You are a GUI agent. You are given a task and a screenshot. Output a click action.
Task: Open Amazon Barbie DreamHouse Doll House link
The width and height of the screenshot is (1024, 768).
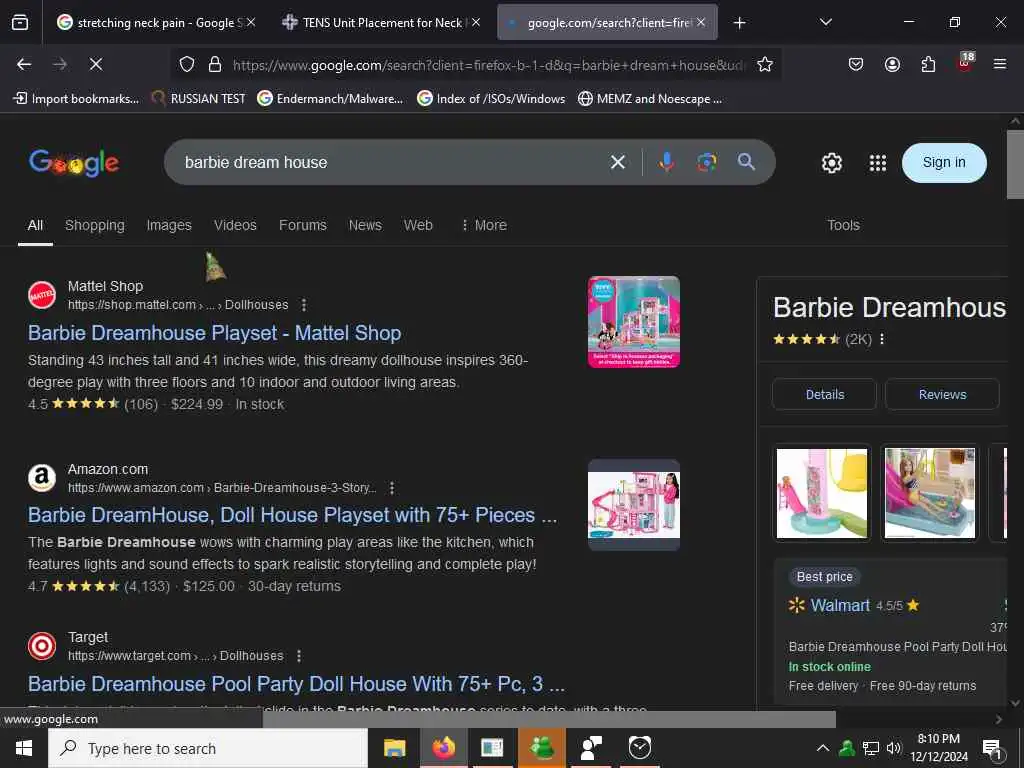tap(293, 515)
